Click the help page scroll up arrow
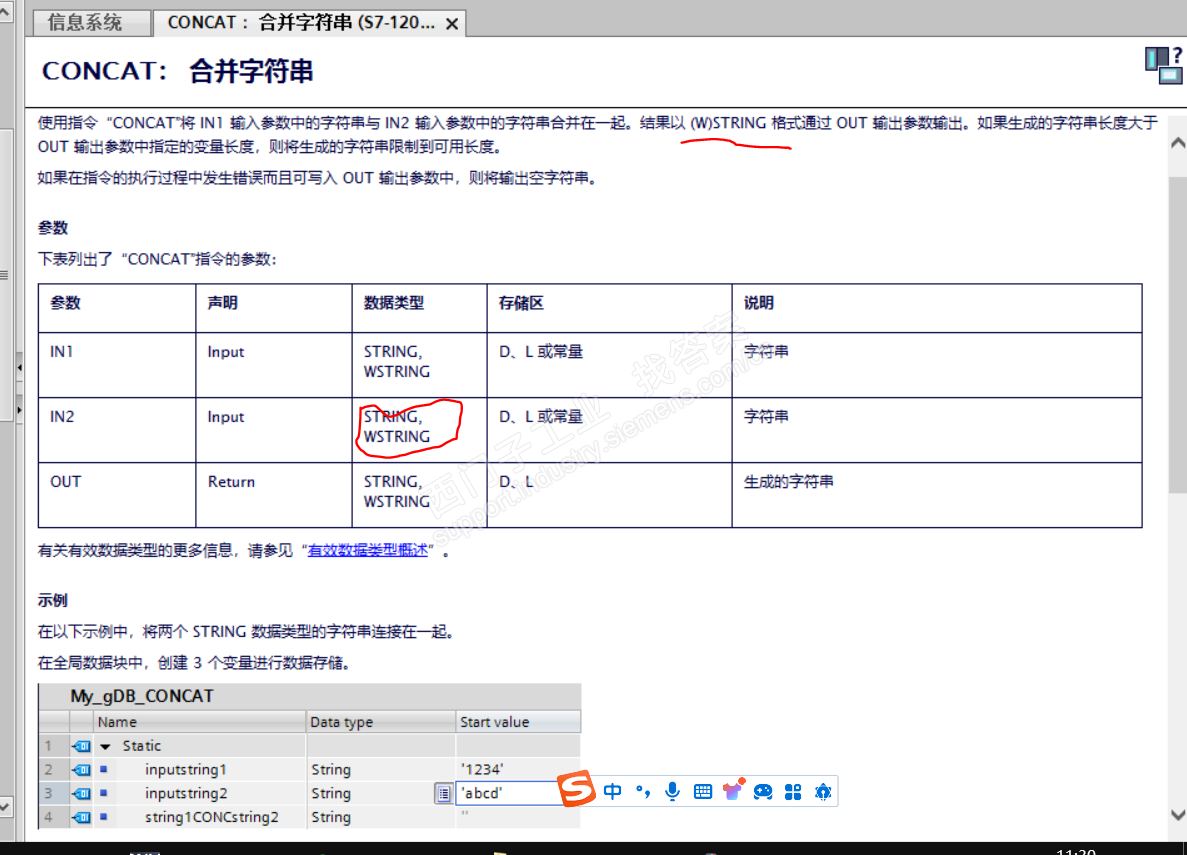 coord(1177,143)
